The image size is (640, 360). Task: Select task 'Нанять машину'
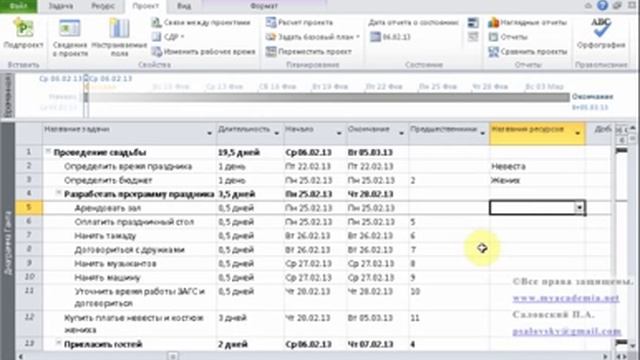(107, 278)
